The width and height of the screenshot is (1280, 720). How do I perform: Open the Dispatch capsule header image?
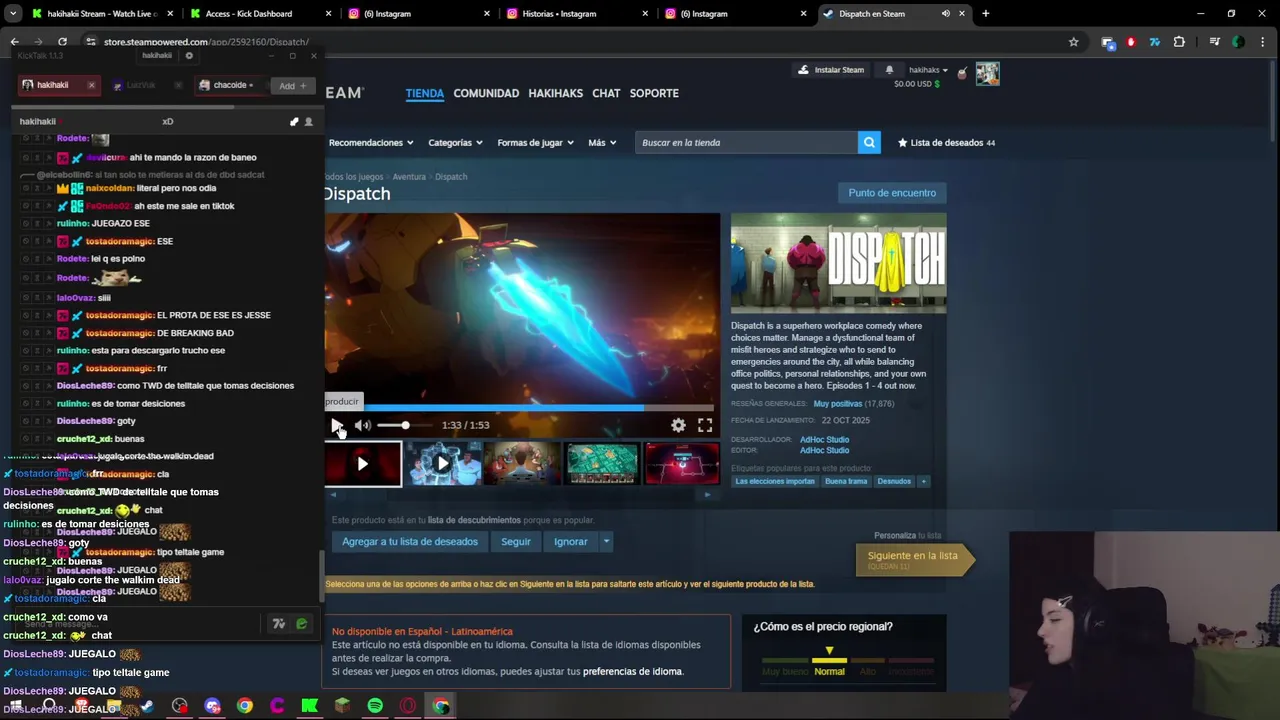point(838,263)
